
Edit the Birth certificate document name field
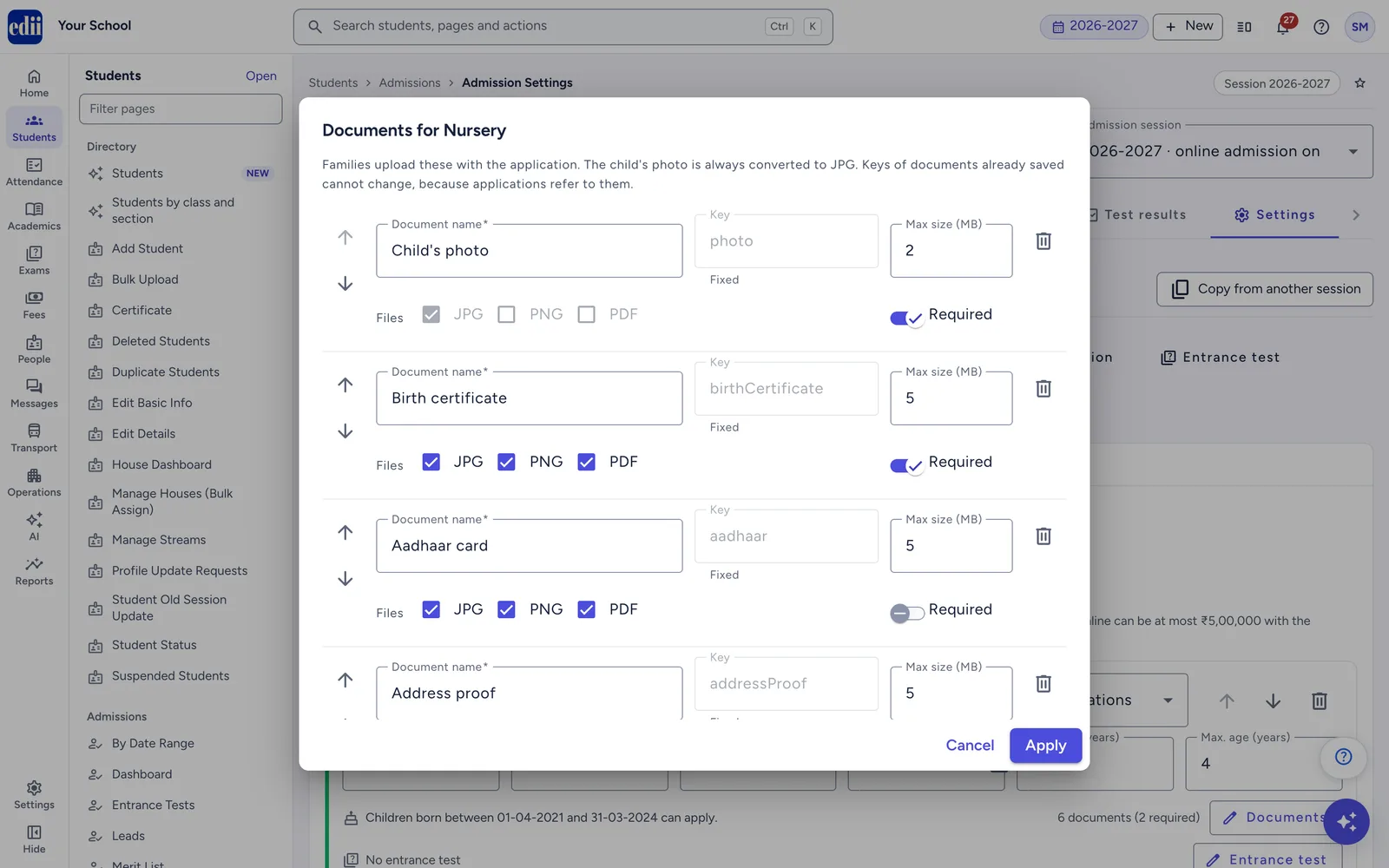pyautogui.click(x=530, y=398)
